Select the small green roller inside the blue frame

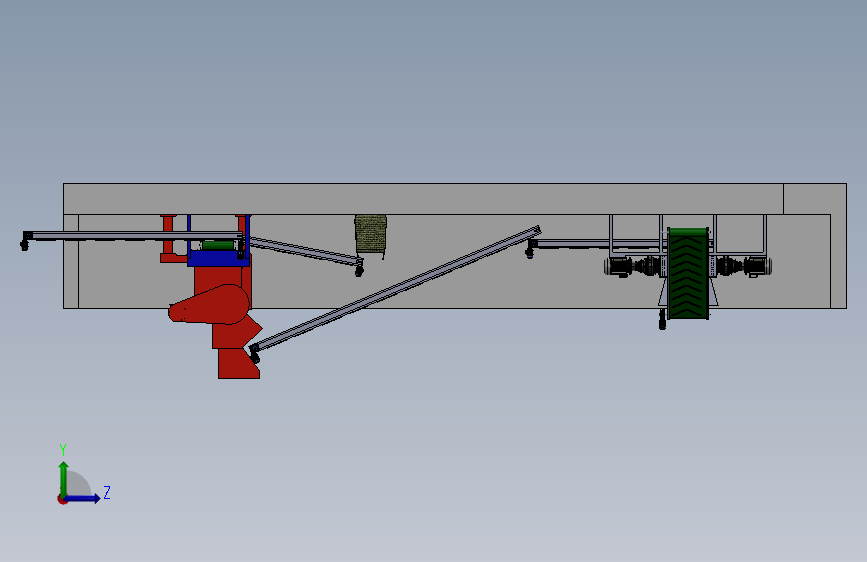218,244
